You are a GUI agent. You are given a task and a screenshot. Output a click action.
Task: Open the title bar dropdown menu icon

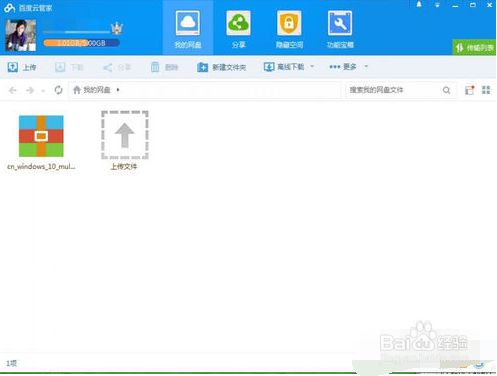coord(437,5)
